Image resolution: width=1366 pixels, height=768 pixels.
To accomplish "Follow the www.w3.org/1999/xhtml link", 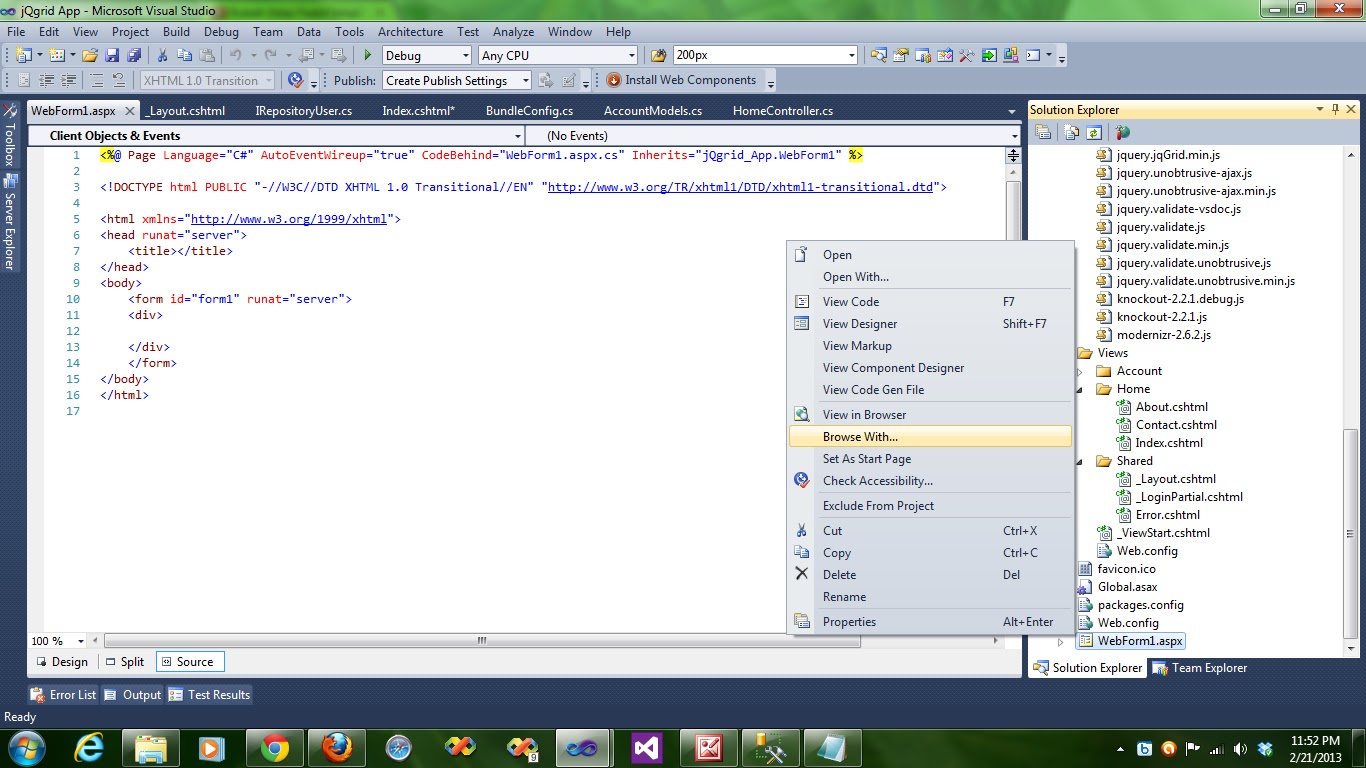I will [289, 219].
